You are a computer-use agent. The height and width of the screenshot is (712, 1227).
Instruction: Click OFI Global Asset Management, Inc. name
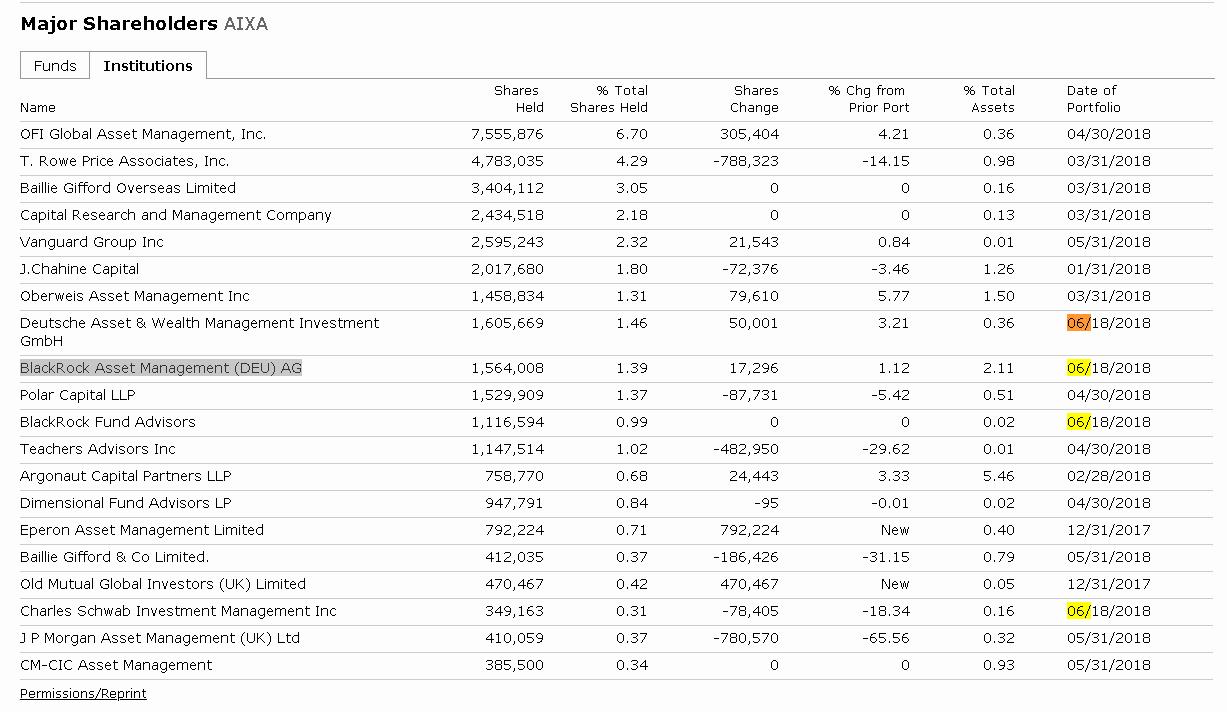(x=143, y=134)
